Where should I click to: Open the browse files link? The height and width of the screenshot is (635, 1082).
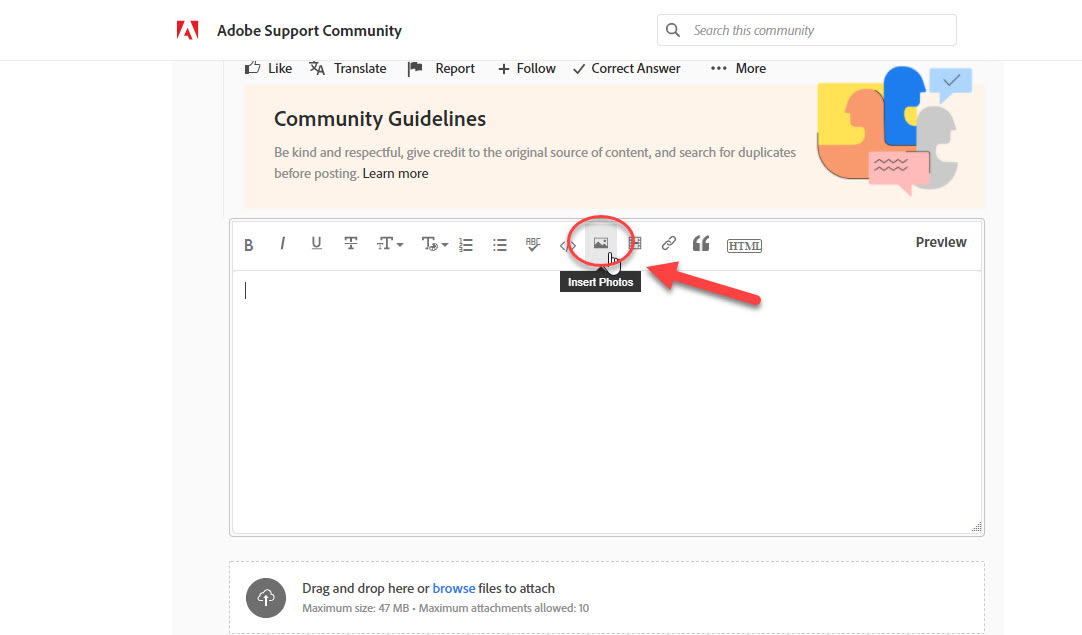[x=454, y=588]
